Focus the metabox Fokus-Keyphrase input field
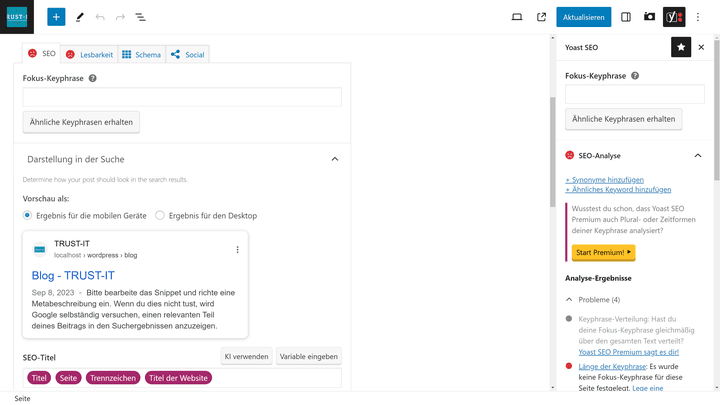Image resolution: width=720 pixels, height=405 pixels. coord(182,97)
